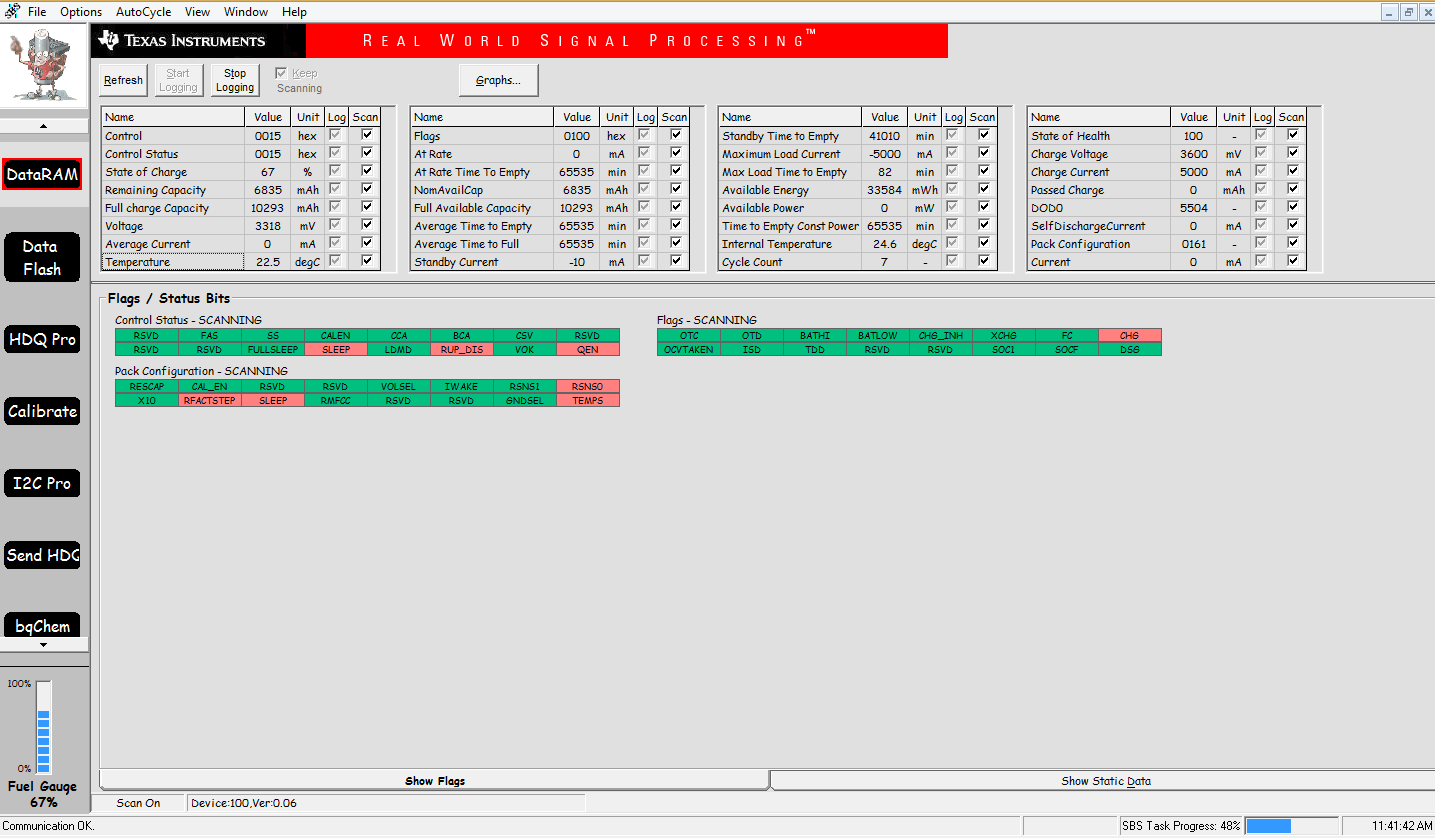
Task: Select the Maximum Load Current value -5000
Action: (x=885, y=154)
